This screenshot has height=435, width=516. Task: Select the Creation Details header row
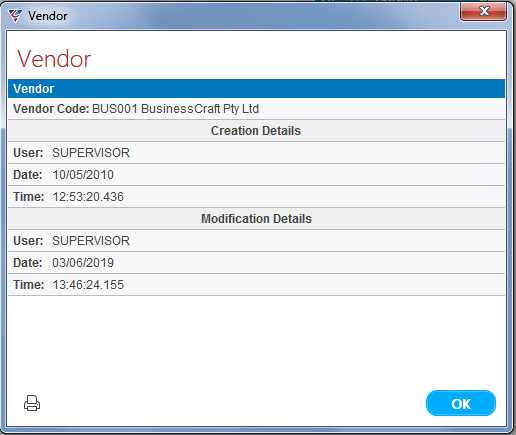(x=256, y=131)
